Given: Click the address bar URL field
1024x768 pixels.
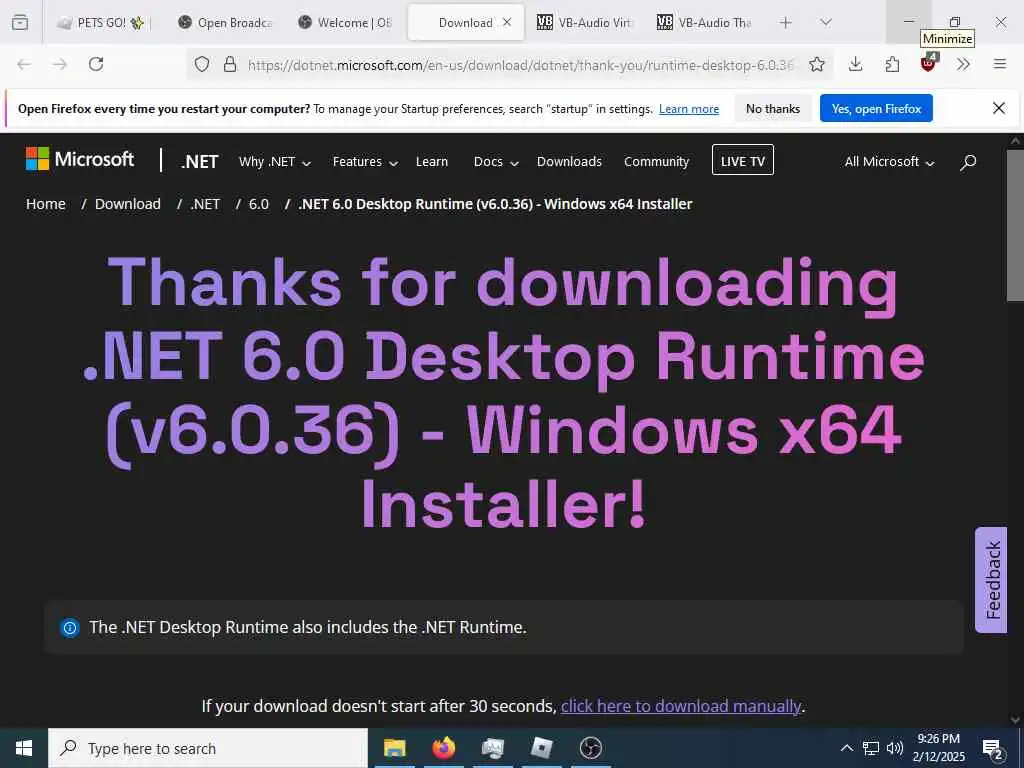Looking at the screenshot, I should coord(520,64).
